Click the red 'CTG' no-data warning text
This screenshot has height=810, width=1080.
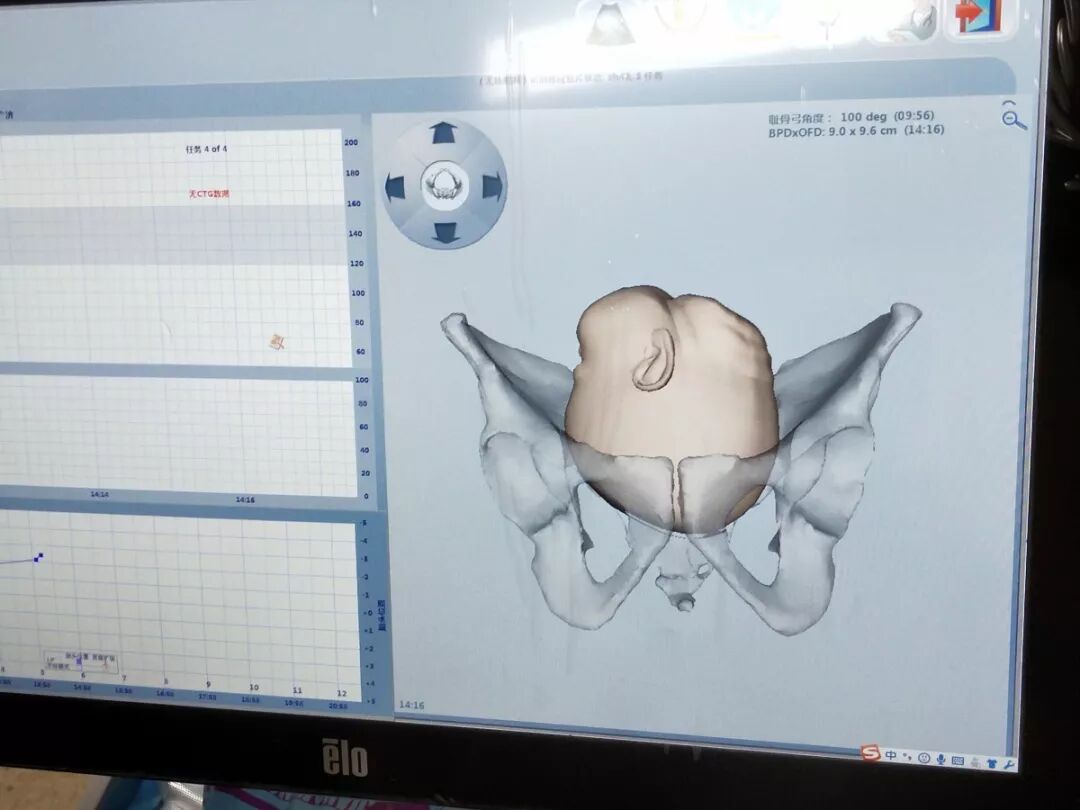209,194
